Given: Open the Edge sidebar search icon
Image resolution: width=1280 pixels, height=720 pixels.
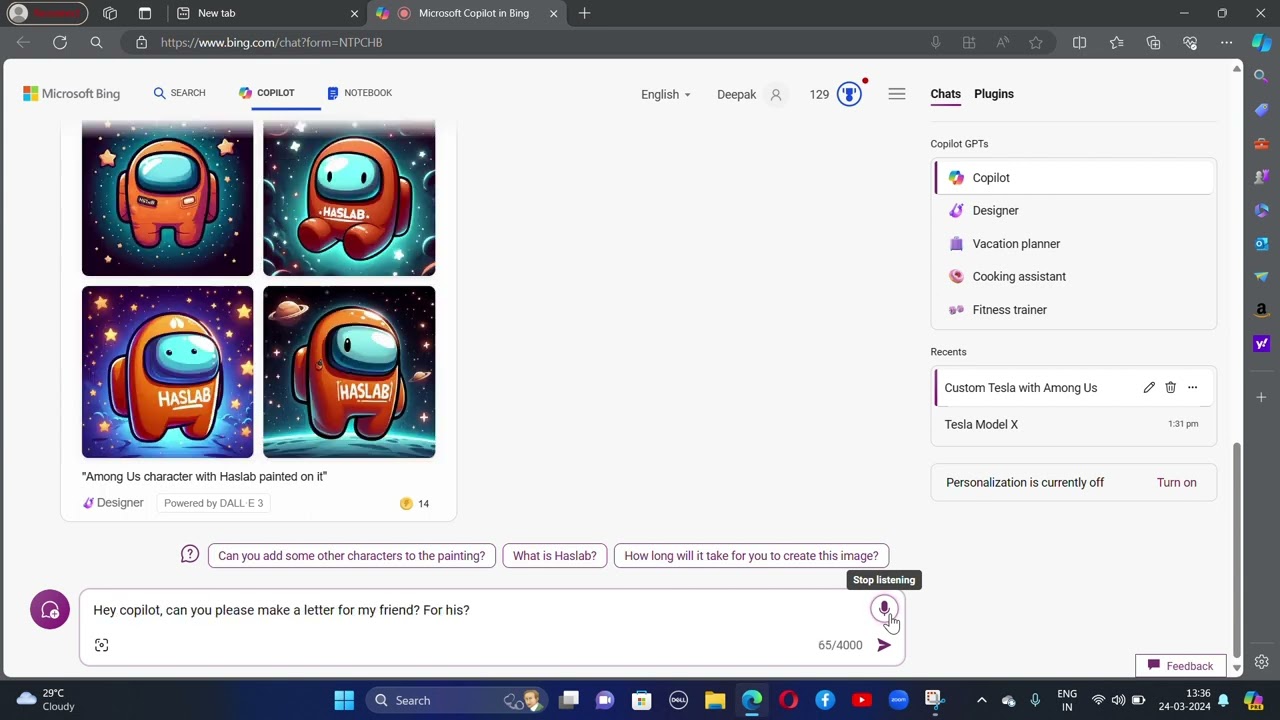Looking at the screenshot, I should click(1261, 76).
